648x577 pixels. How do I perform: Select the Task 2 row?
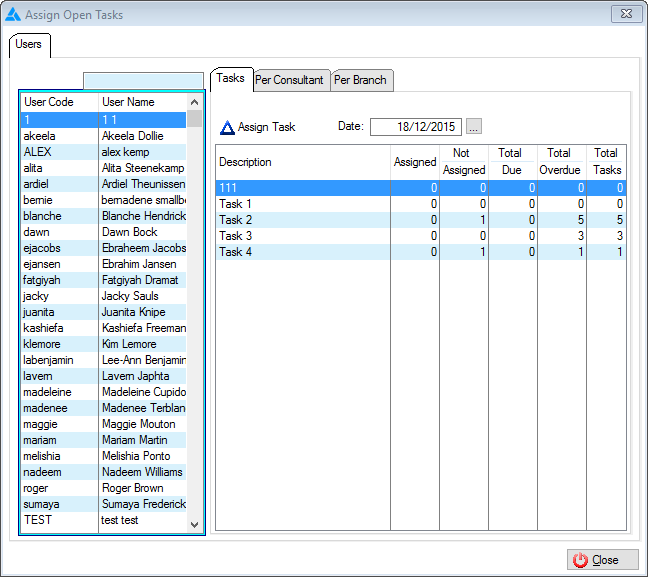point(300,220)
